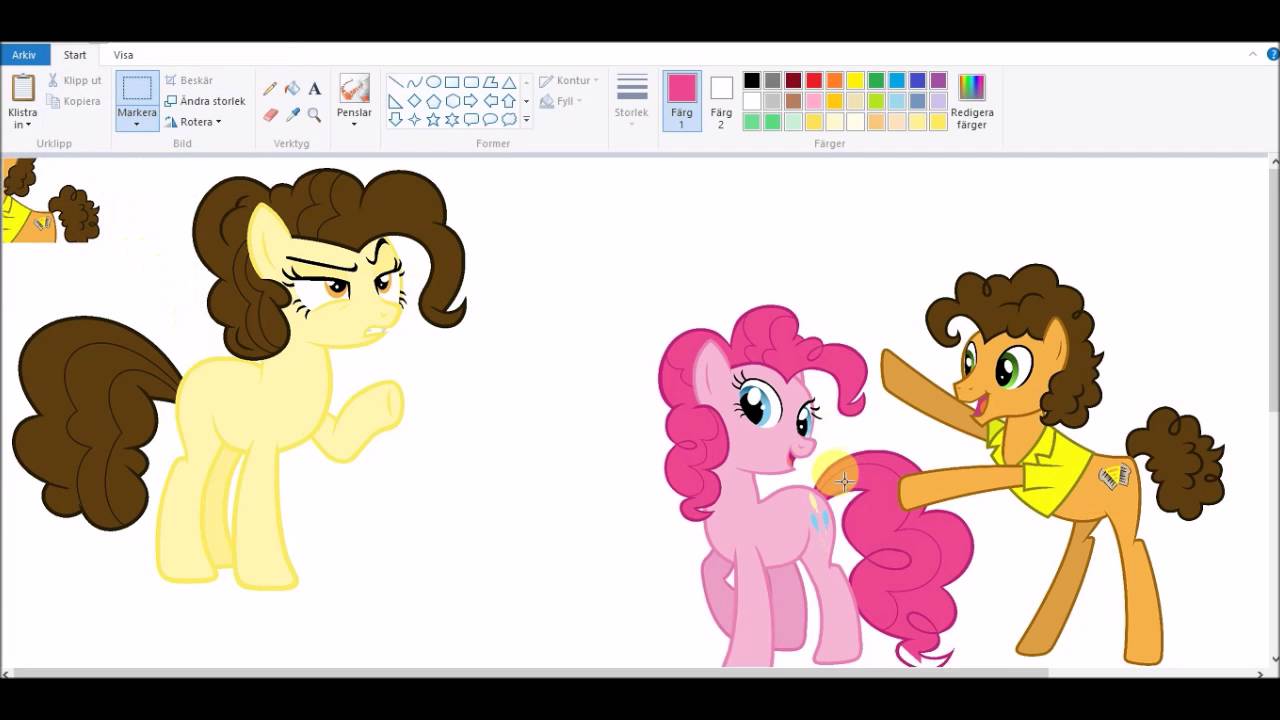Open the Arkiv file menu
The height and width of the screenshot is (720, 1280).
[x=24, y=55]
